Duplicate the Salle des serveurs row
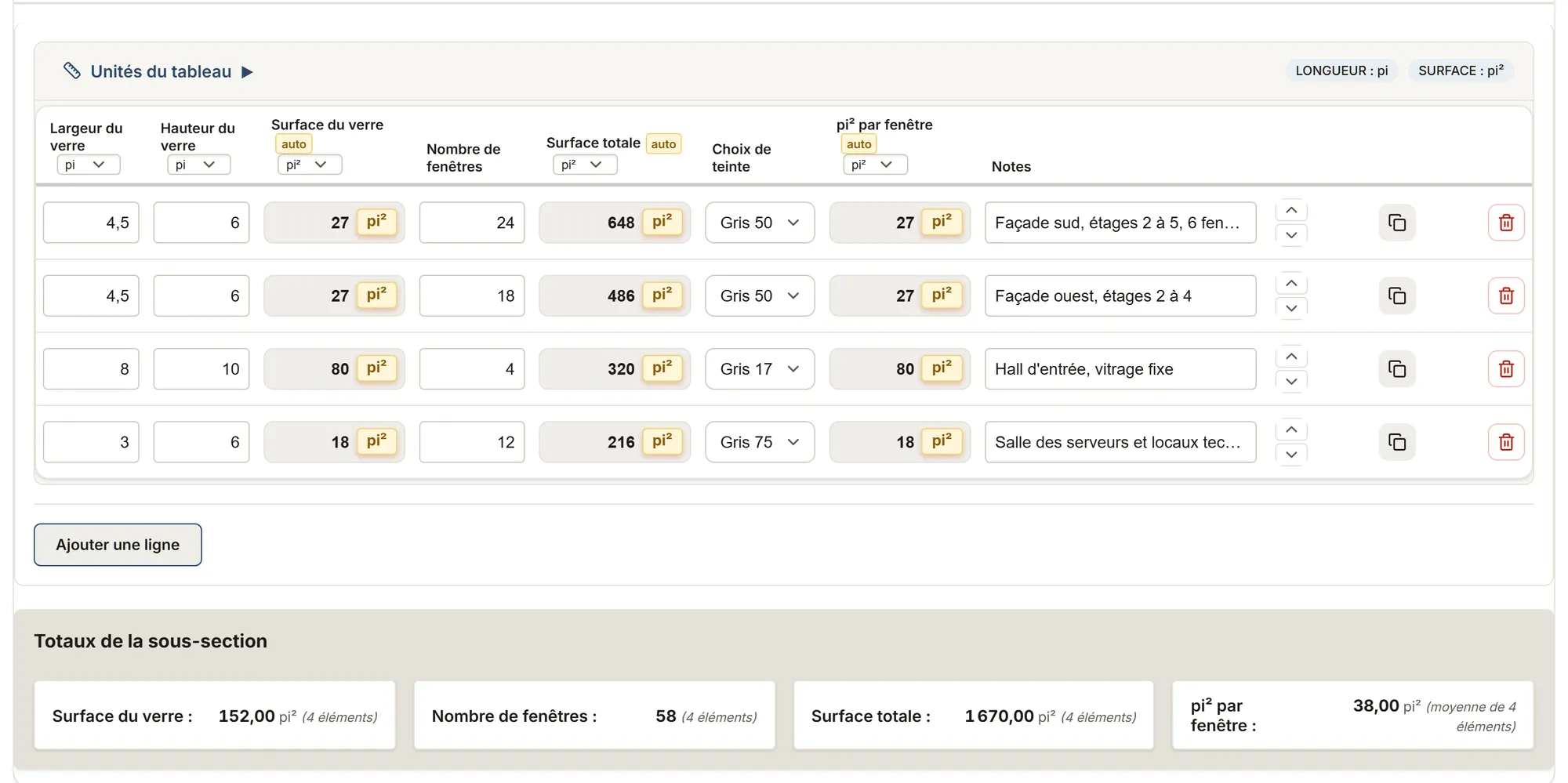This screenshot has width=1568, height=783. tap(1396, 442)
